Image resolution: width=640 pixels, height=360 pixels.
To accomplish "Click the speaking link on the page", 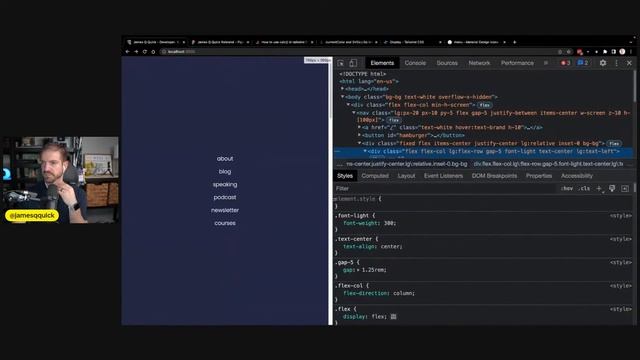I will pyautogui.click(x=225, y=184).
